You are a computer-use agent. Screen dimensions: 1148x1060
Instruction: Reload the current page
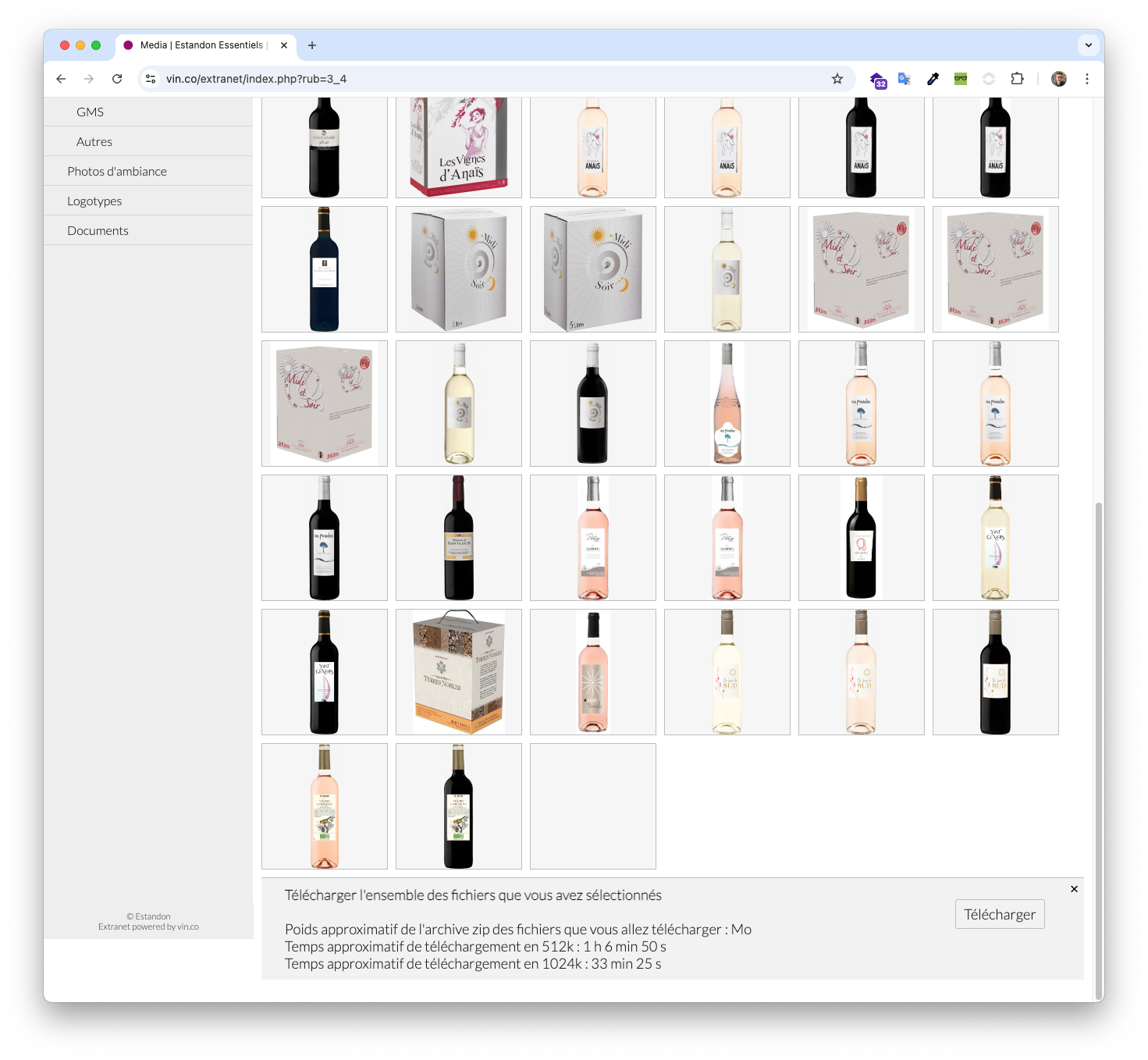(x=117, y=79)
